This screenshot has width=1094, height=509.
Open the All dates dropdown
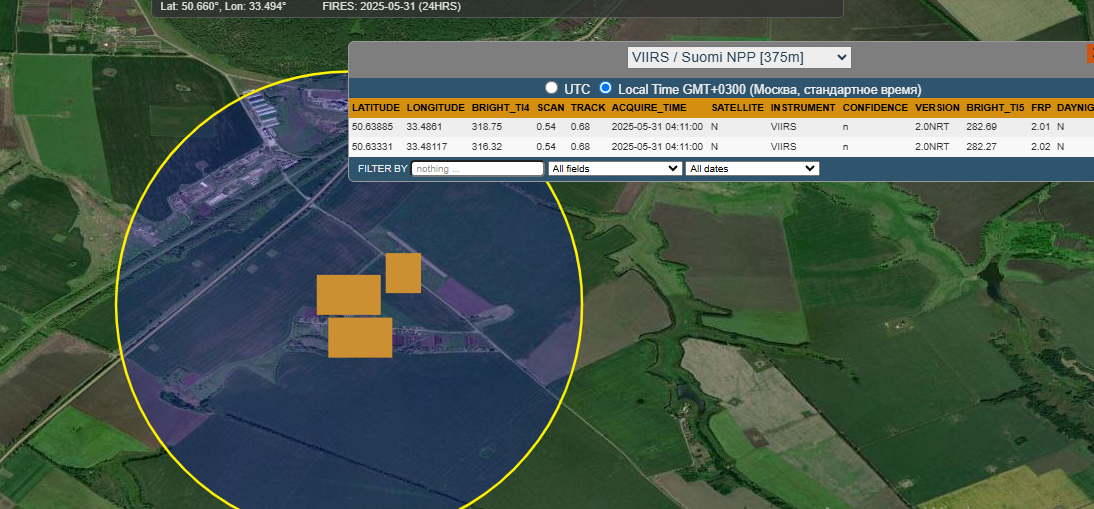click(752, 169)
